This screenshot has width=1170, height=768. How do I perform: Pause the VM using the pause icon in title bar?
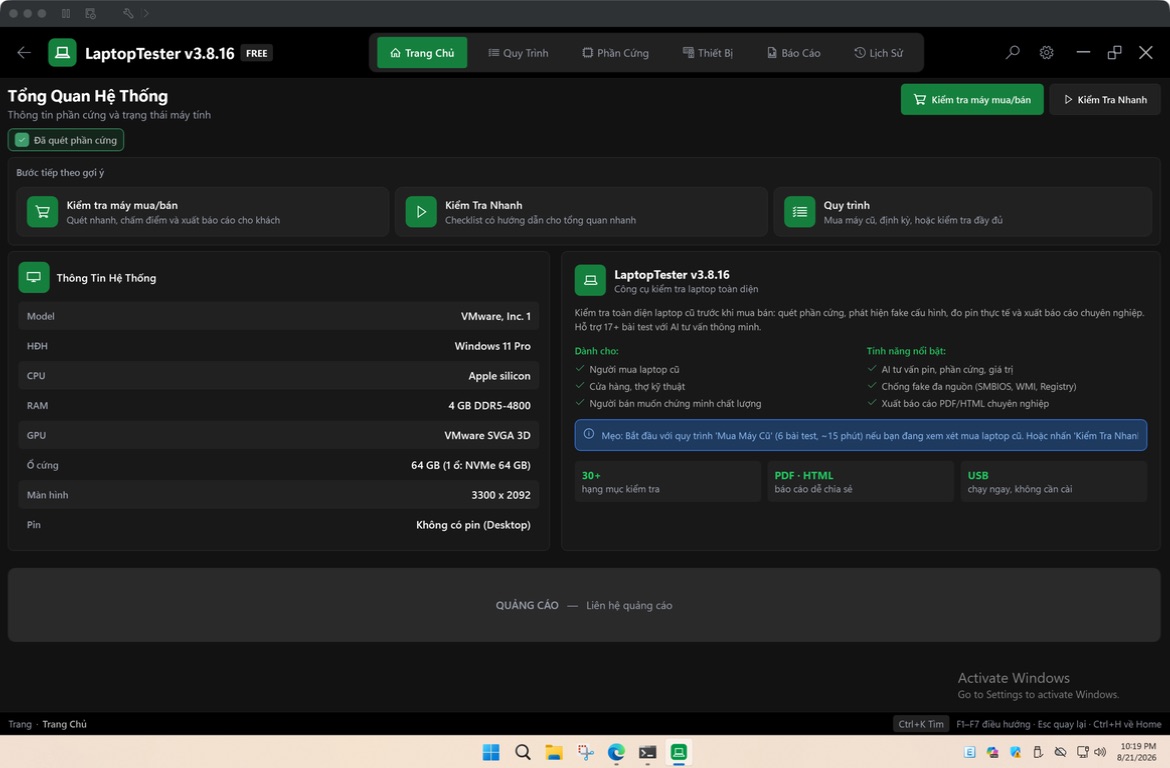66,13
